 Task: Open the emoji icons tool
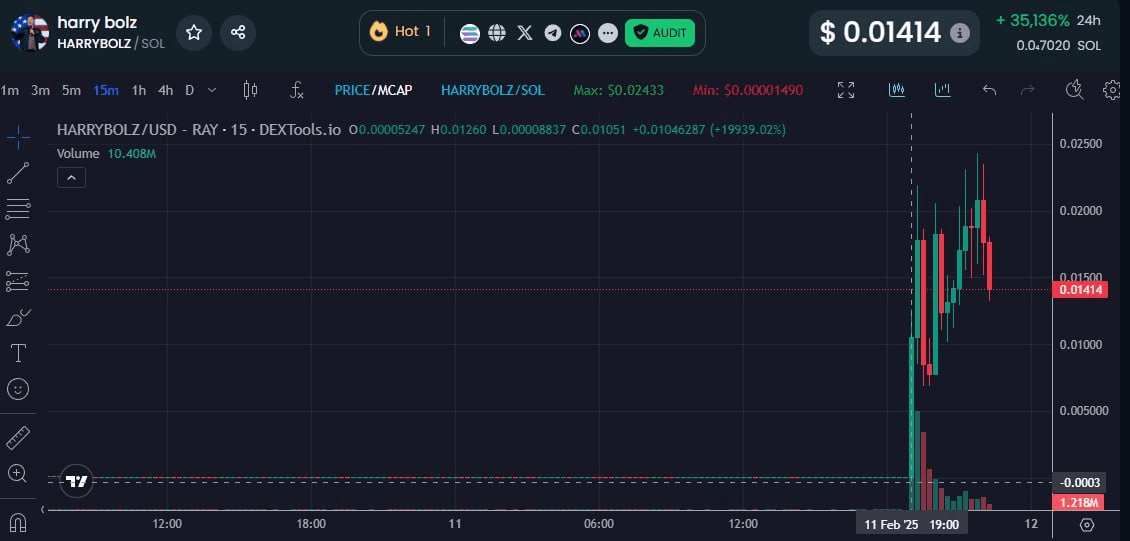(x=18, y=389)
